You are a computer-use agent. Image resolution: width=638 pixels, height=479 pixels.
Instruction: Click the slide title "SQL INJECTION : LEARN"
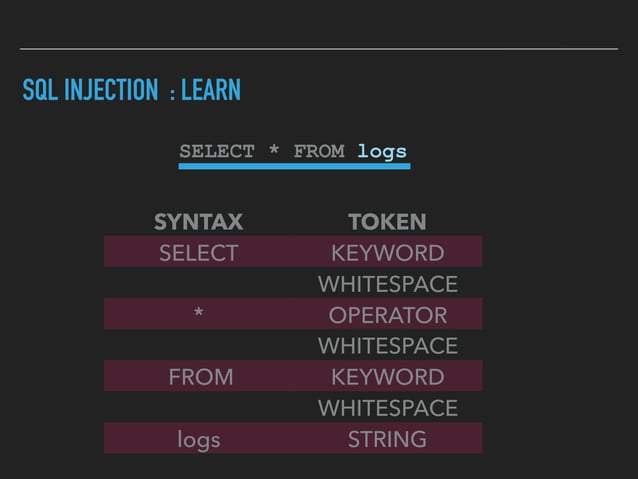[131, 91]
